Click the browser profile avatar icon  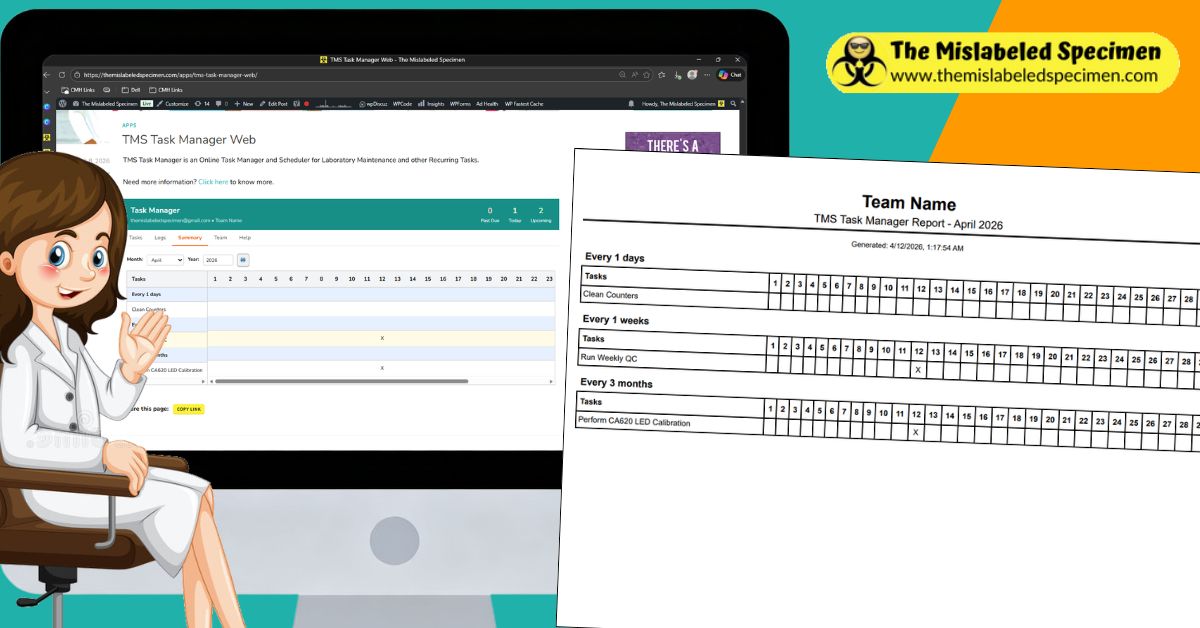(x=692, y=75)
